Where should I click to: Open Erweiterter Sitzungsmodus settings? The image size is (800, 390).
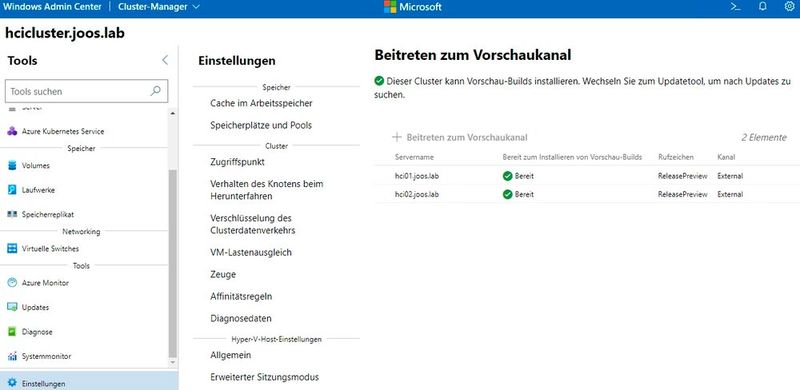tap(265, 377)
